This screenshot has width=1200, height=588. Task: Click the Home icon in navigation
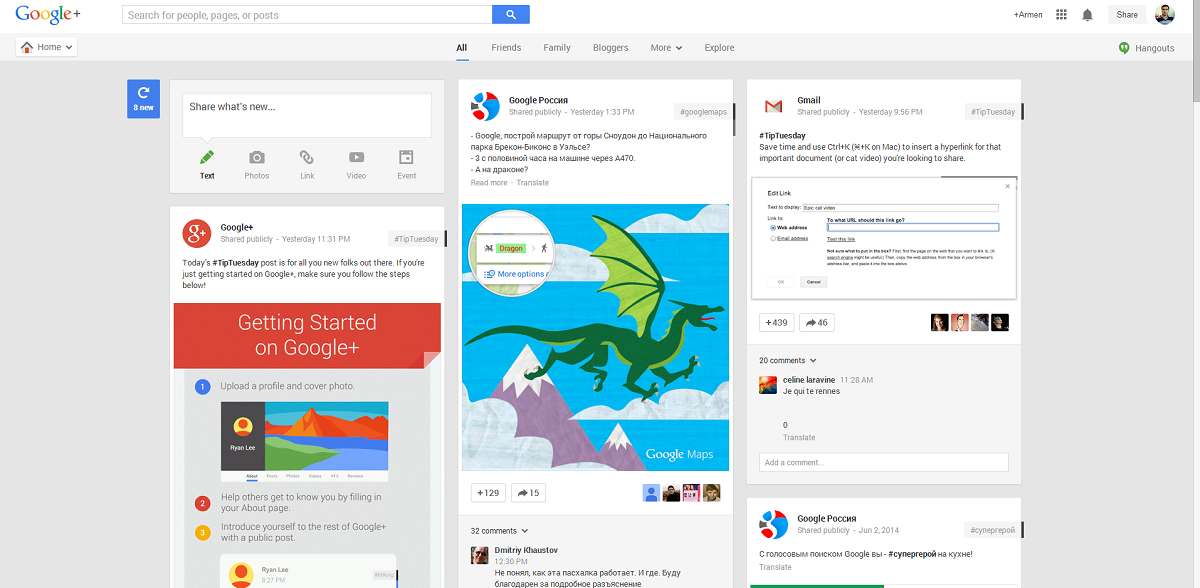pyautogui.click(x=27, y=47)
